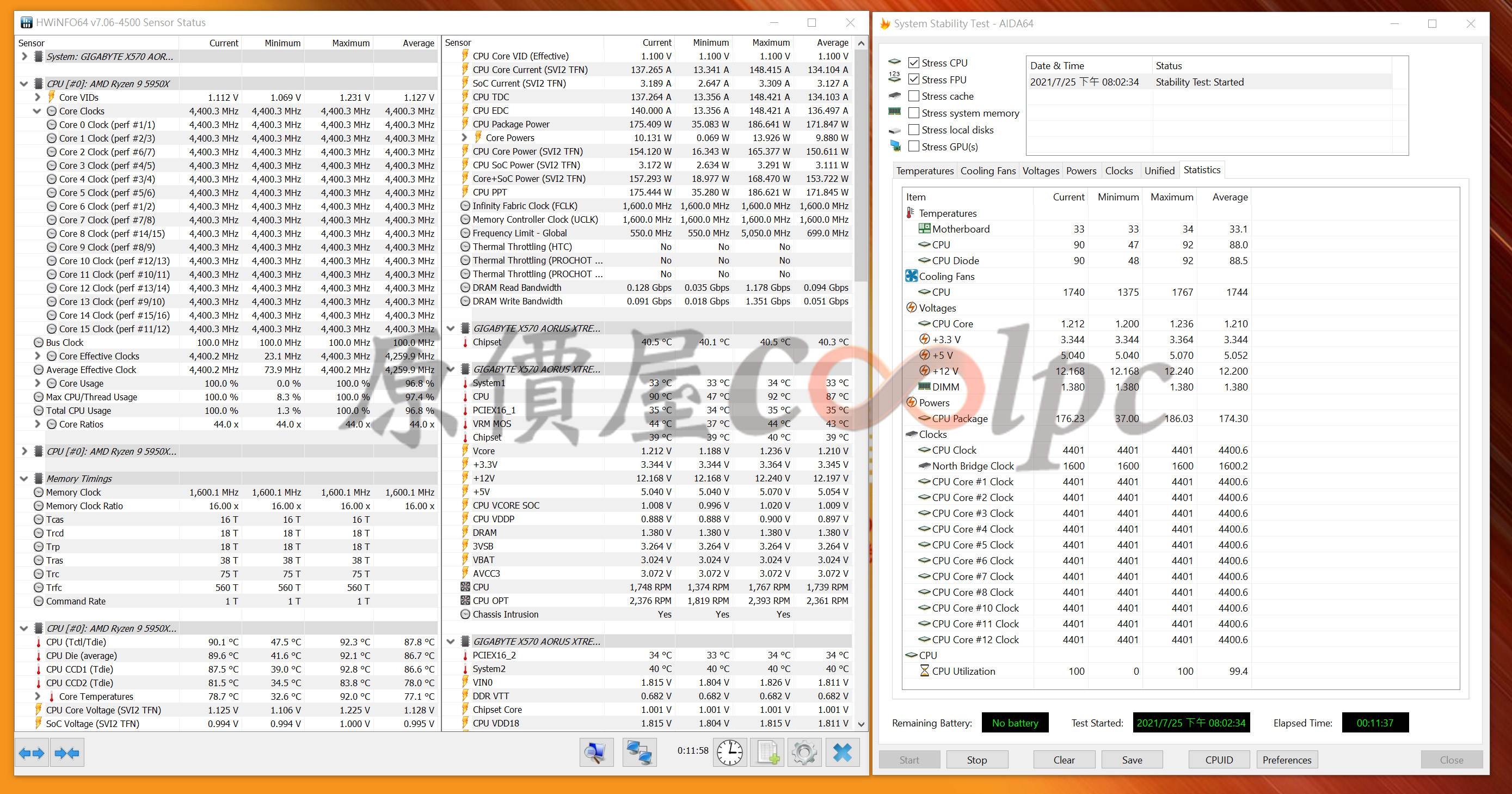This screenshot has height=794, width=1512.
Task: Expand System: GIGABYTE X570 AOR... node
Action: pos(24,57)
